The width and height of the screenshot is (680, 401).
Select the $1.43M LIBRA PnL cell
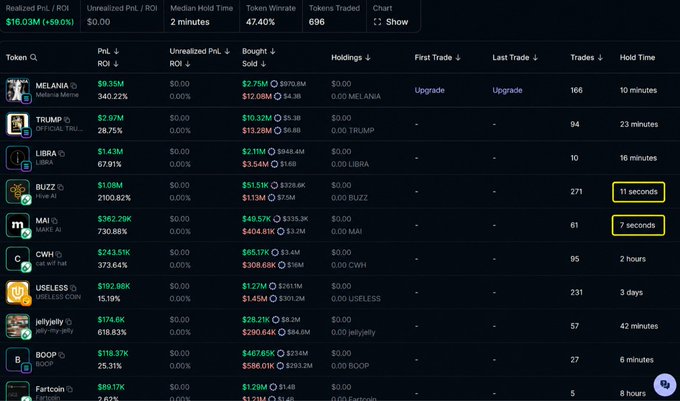110,151
